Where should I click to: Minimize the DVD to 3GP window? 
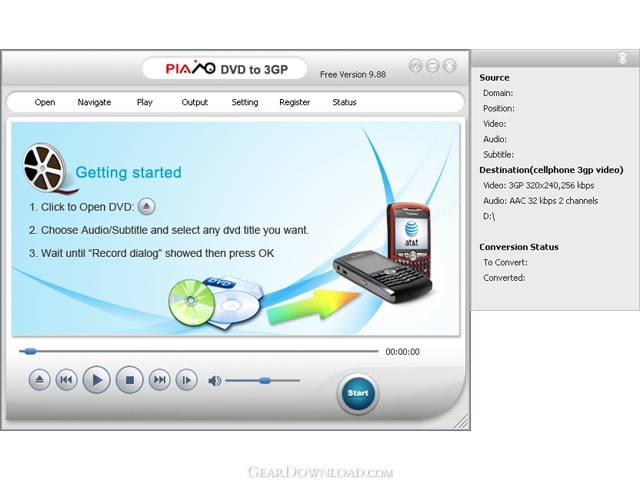433,66
